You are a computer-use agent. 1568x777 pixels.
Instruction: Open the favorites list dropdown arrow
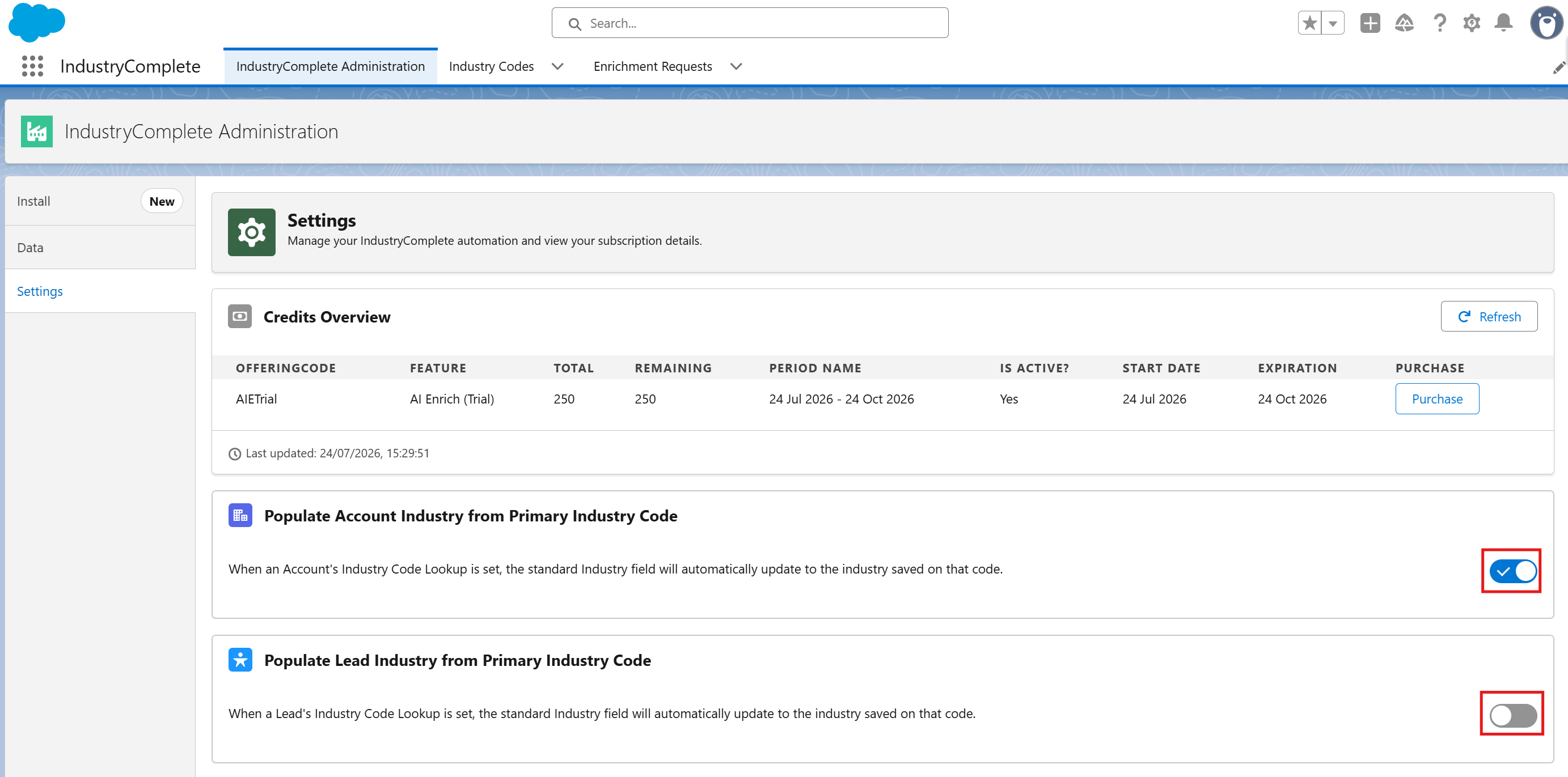1333,23
